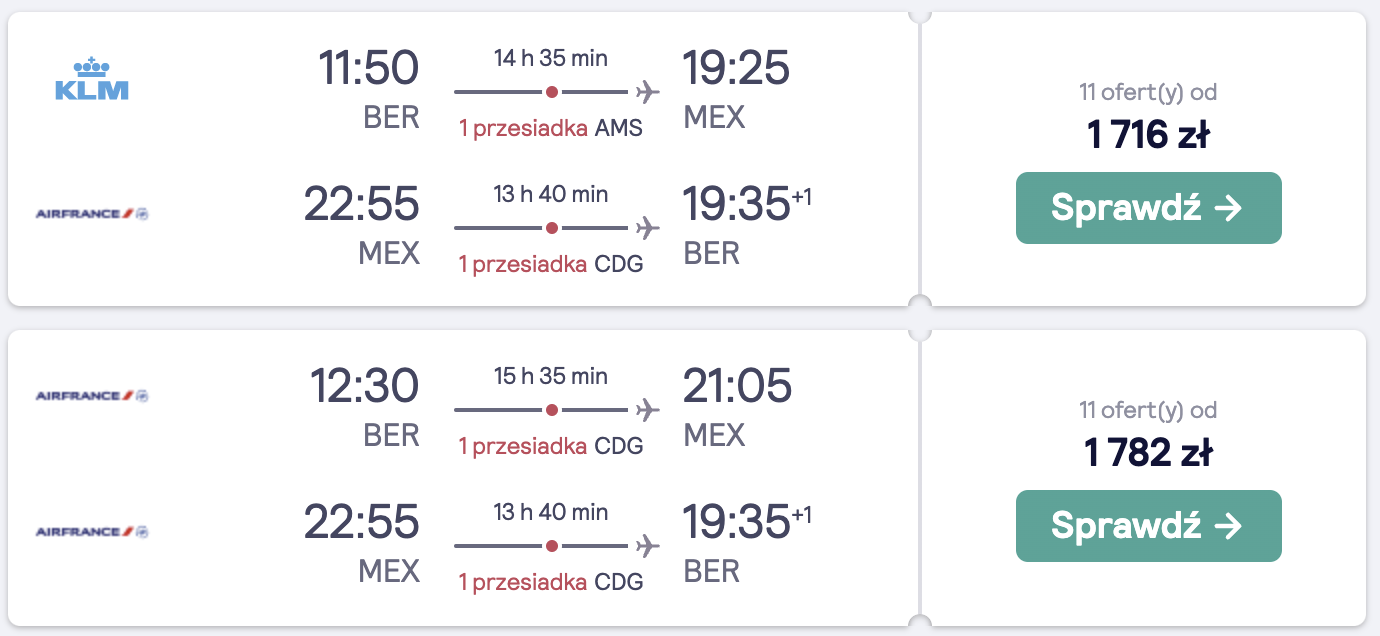Image resolution: width=1380 pixels, height=636 pixels.
Task: Click the 14 h 35 min duration label
Action: point(550,58)
